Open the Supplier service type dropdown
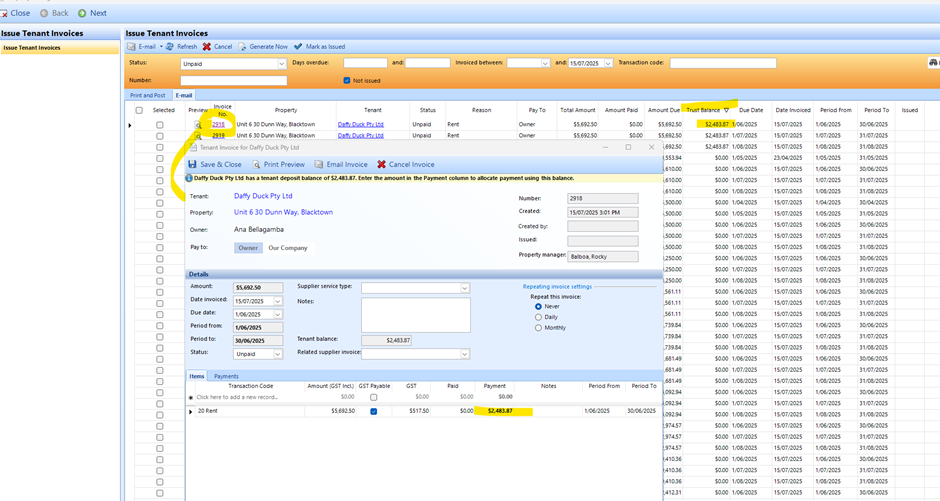This screenshot has height=501, width=940. pyautogui.click(x=465, y=288)
